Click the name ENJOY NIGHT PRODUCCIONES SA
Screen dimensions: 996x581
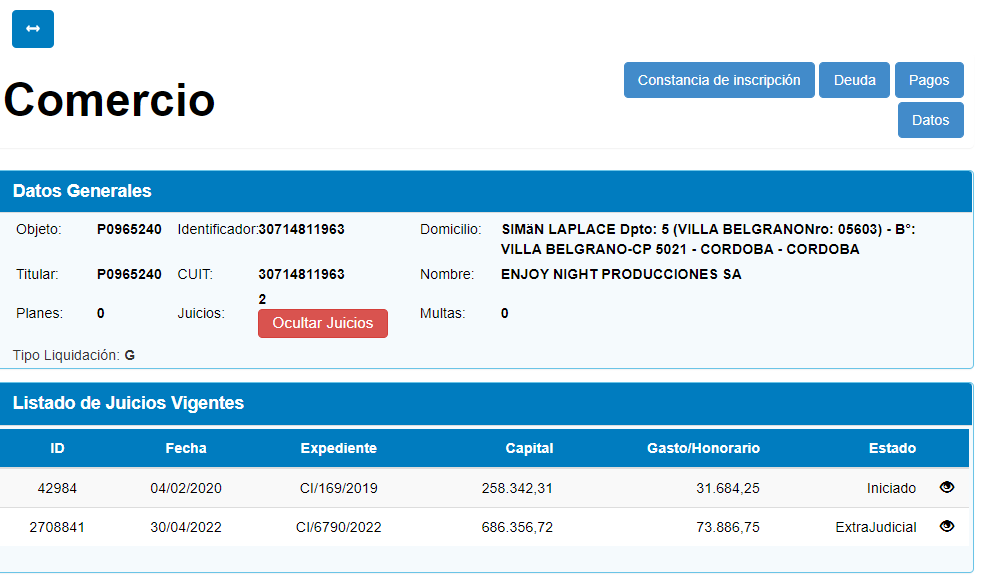[621, 274]
